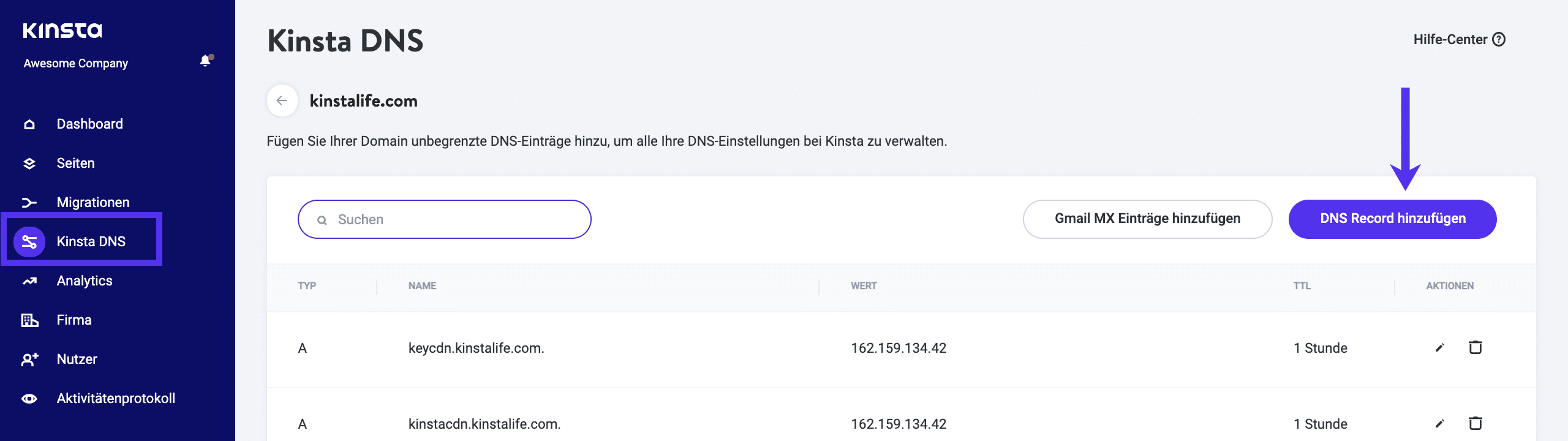Click the Nutzer add-user icon
Viewport: 1568px width, 441px height.
29,358
